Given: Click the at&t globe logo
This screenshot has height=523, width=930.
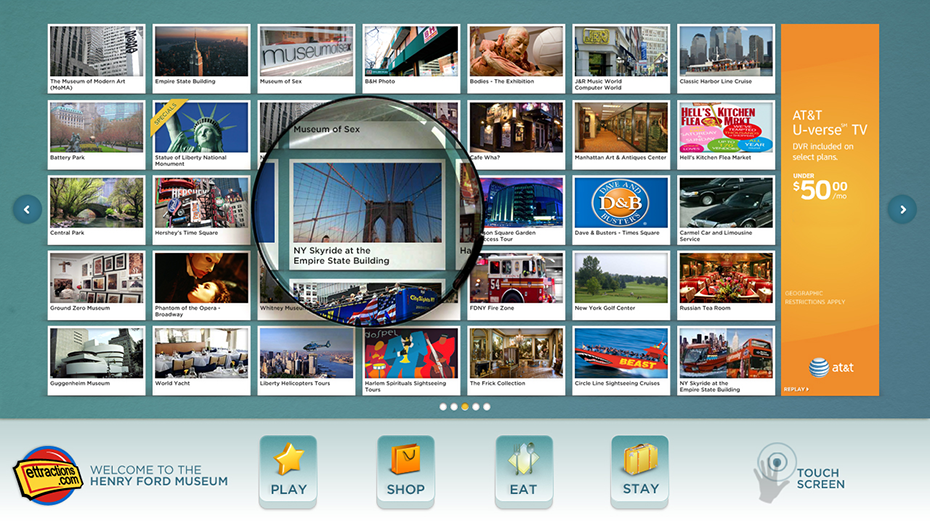Looking at the screenshot, I should [819, 368].
